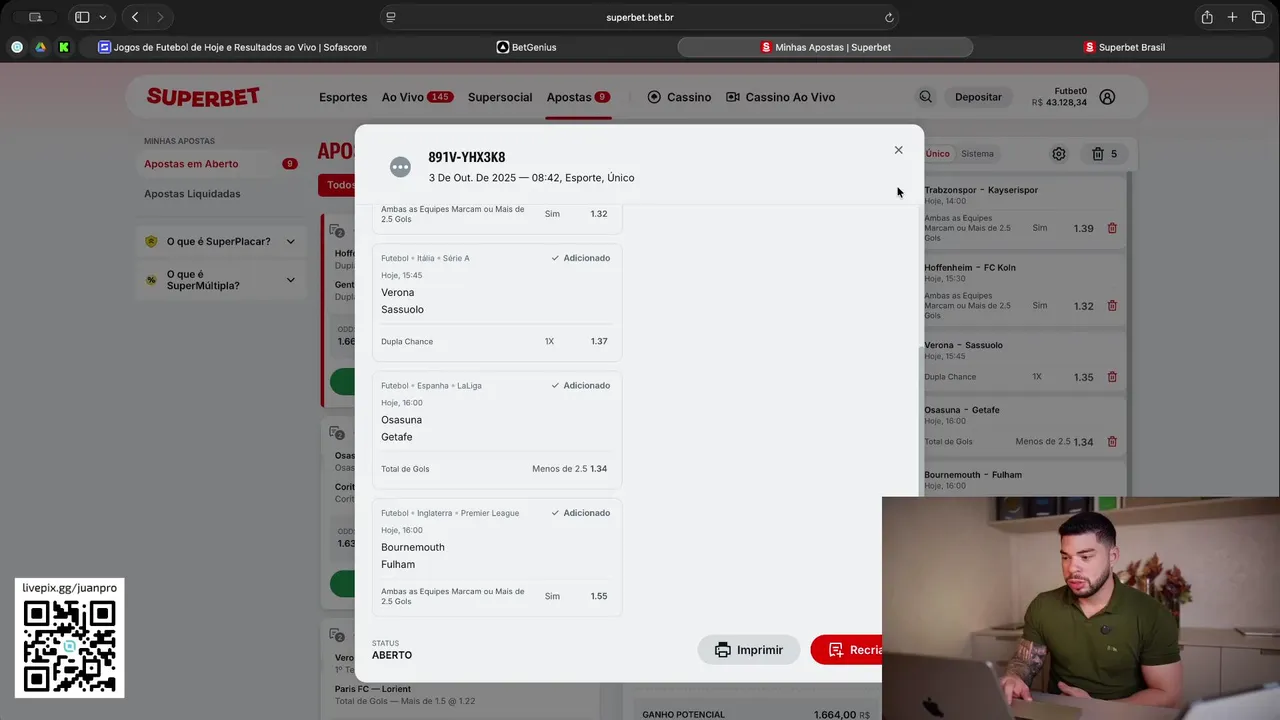1280x720 pixels.
Task: Open betslip settings gear icon
Action: pos(1059,154)
